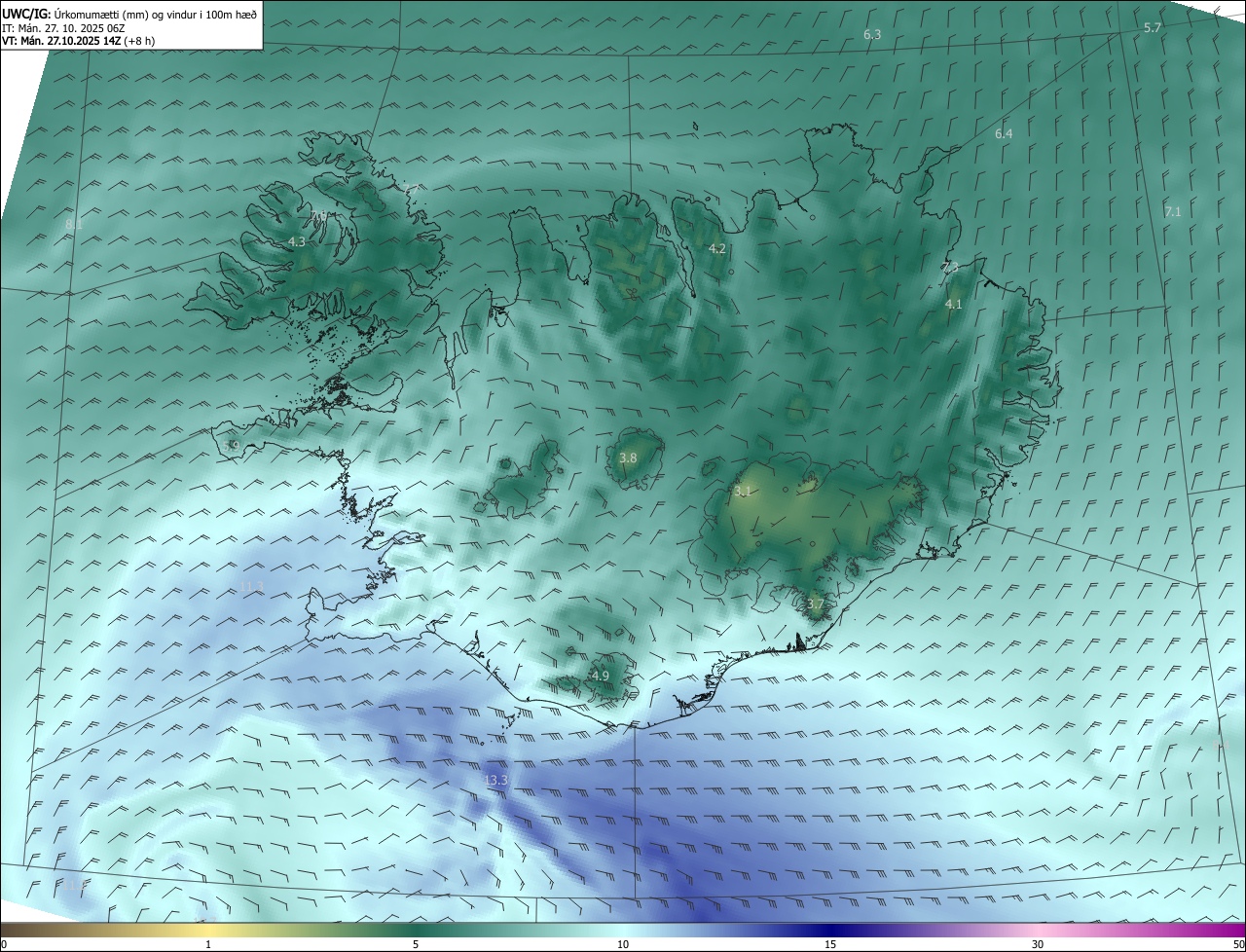Click the 7.3 value label on the map
Viewport: 1246px width, 952px height.
click(950, 267)
